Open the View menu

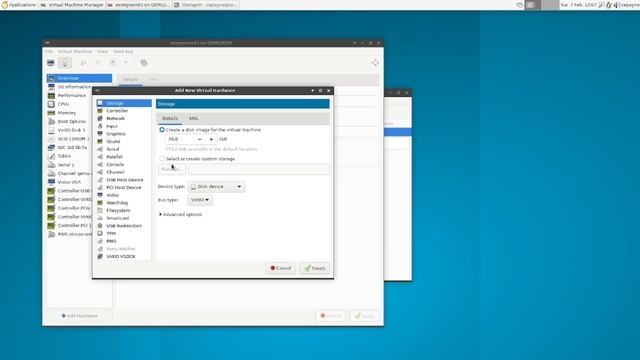click(x=102, y=52)
